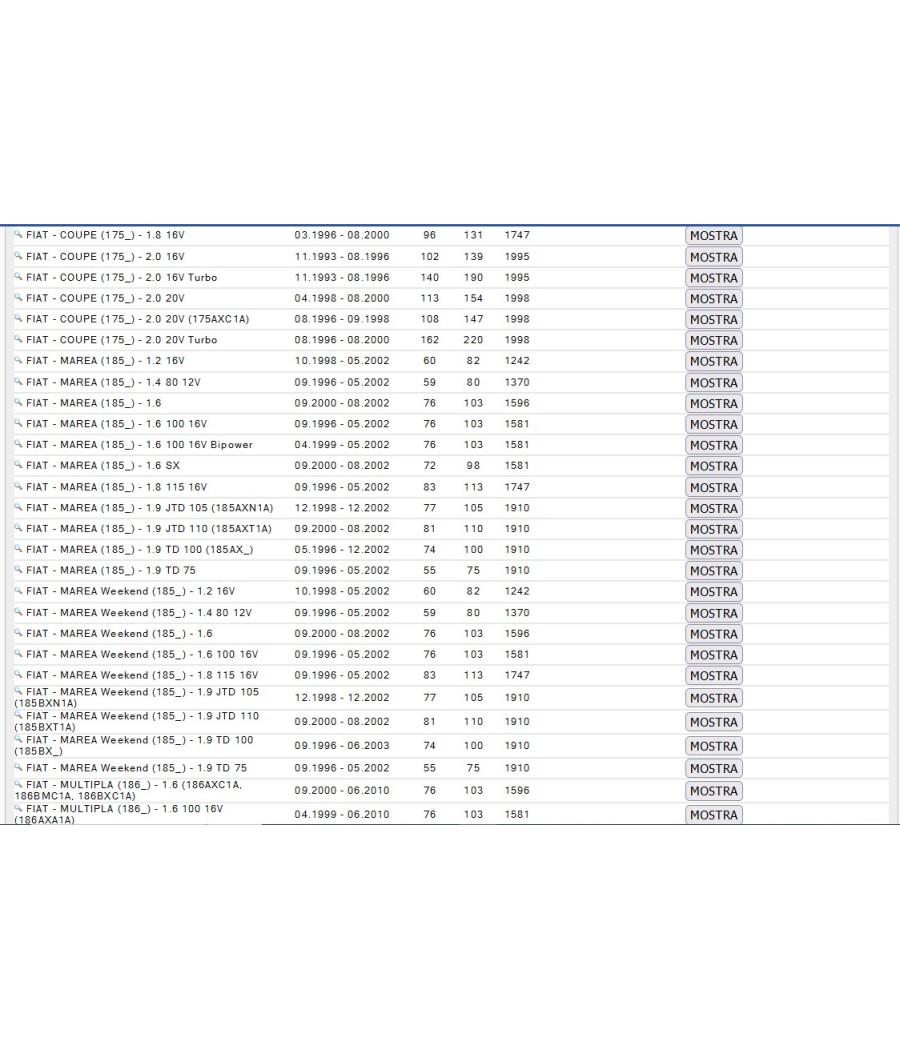
Task: Click MOSTRA on MAREA Weekend 1.8 115 16V row
Action: point(714,676)
